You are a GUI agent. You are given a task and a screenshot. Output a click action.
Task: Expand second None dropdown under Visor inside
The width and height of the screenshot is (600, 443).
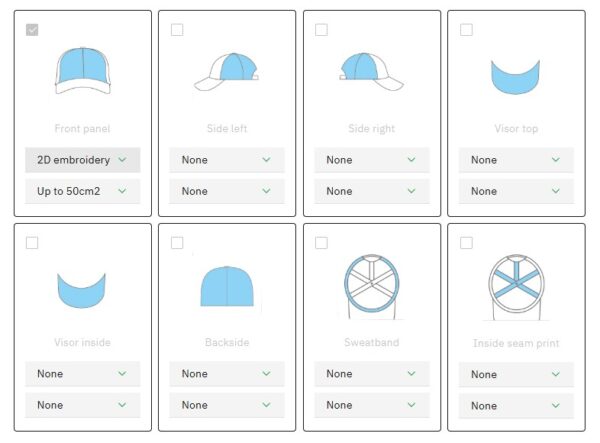point(82,405)
